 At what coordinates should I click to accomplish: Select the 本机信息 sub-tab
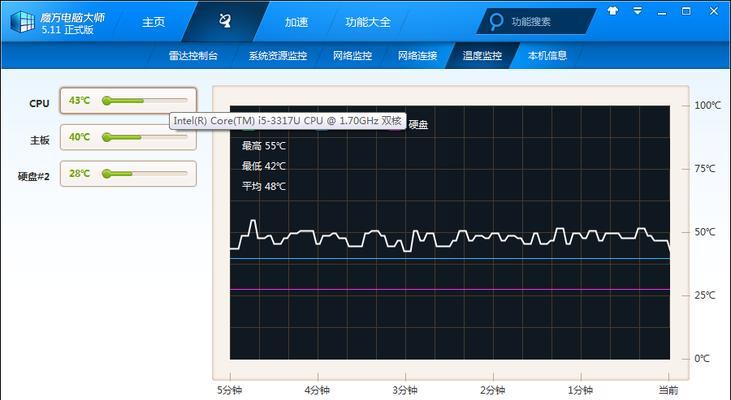tap(547, 55)
